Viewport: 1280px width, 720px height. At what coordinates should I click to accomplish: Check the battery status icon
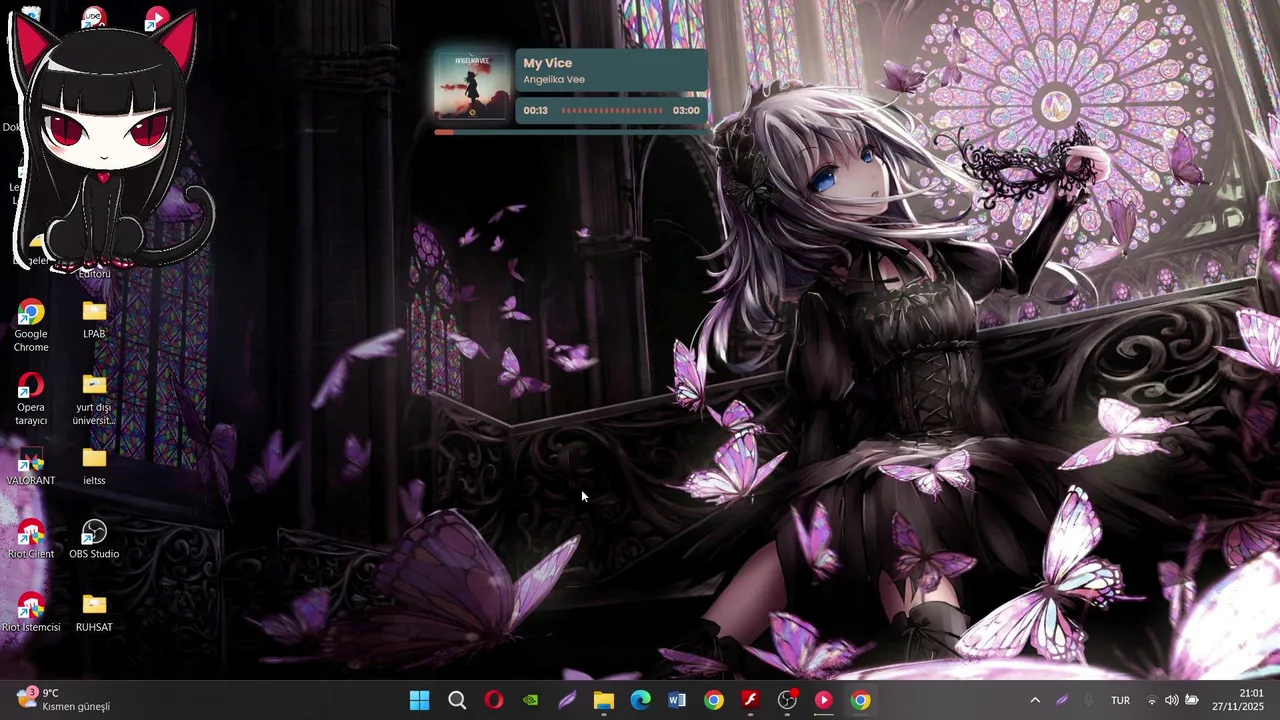coord(1192,700)
